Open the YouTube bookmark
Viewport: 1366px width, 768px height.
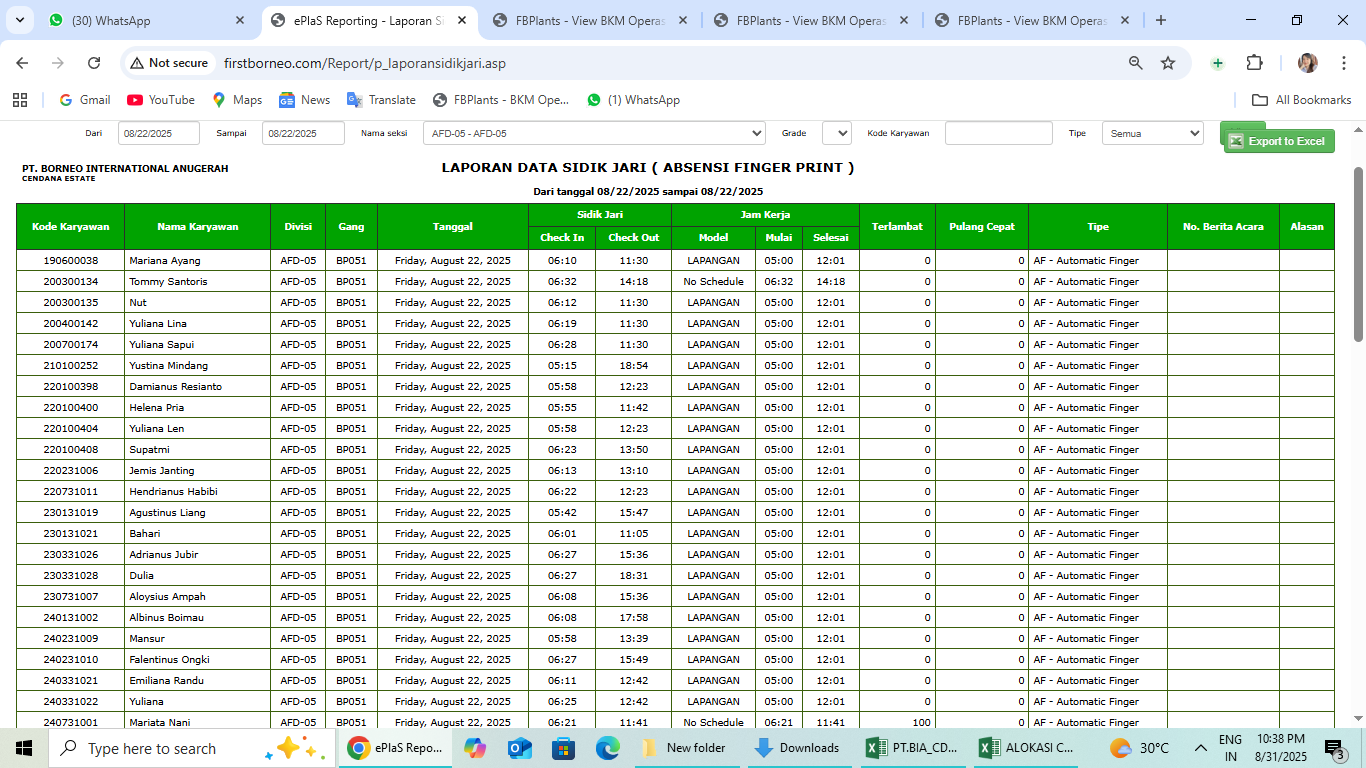point(161,100)
